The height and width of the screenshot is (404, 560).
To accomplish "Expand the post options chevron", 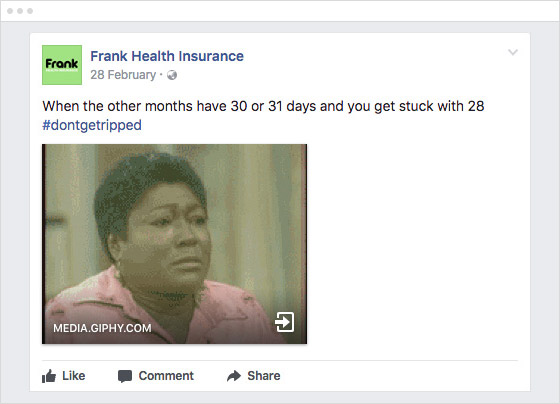I will [x=513, y=53].
